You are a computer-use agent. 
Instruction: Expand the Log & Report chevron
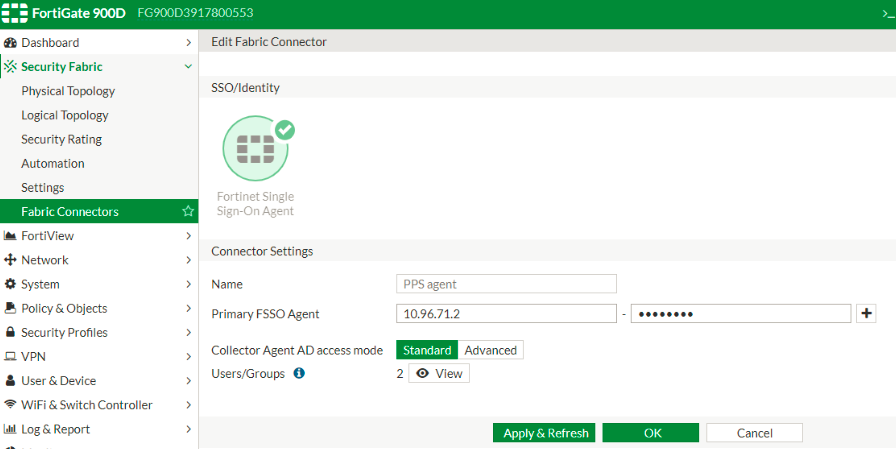189,428
